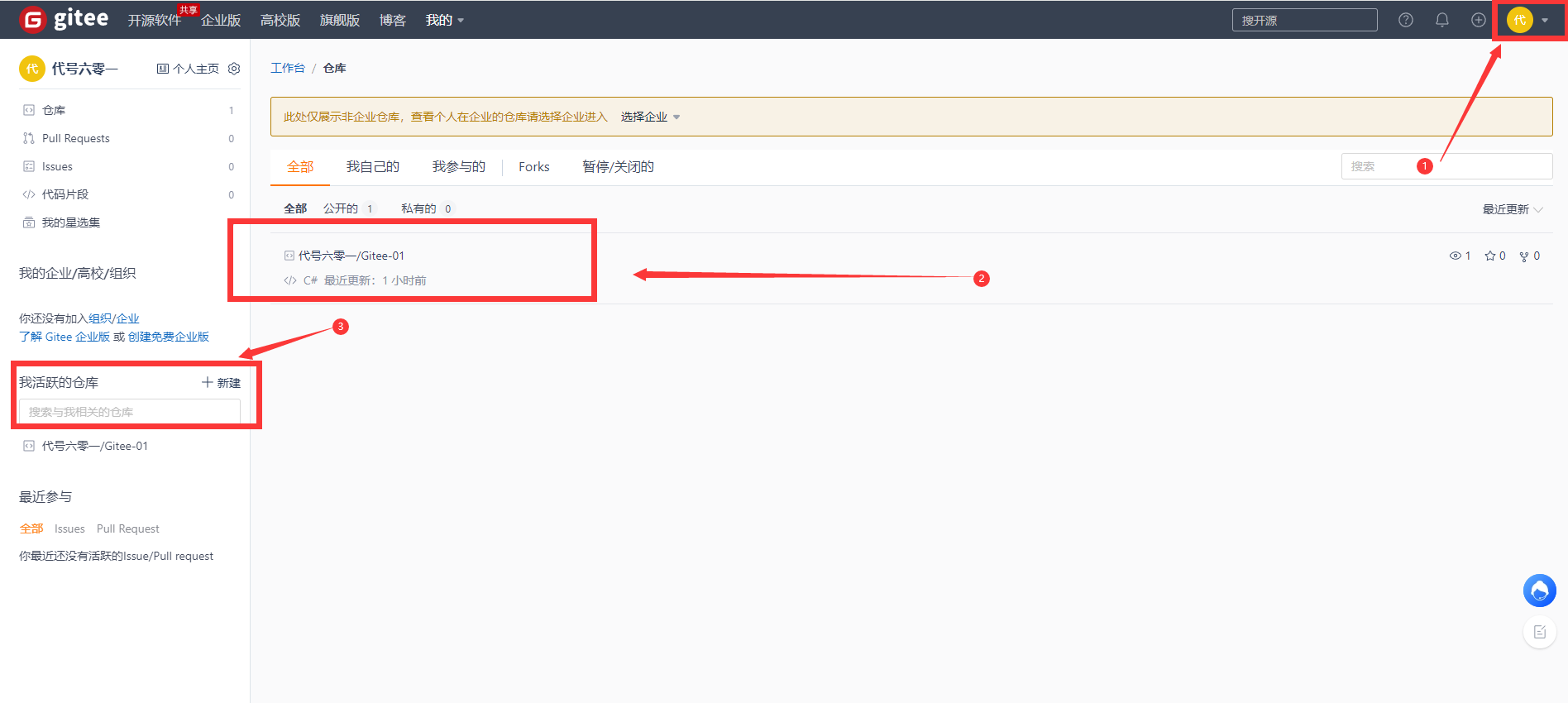Switch to Forks tab
This screenshot has width=1568, height=703.
(534, 167)
